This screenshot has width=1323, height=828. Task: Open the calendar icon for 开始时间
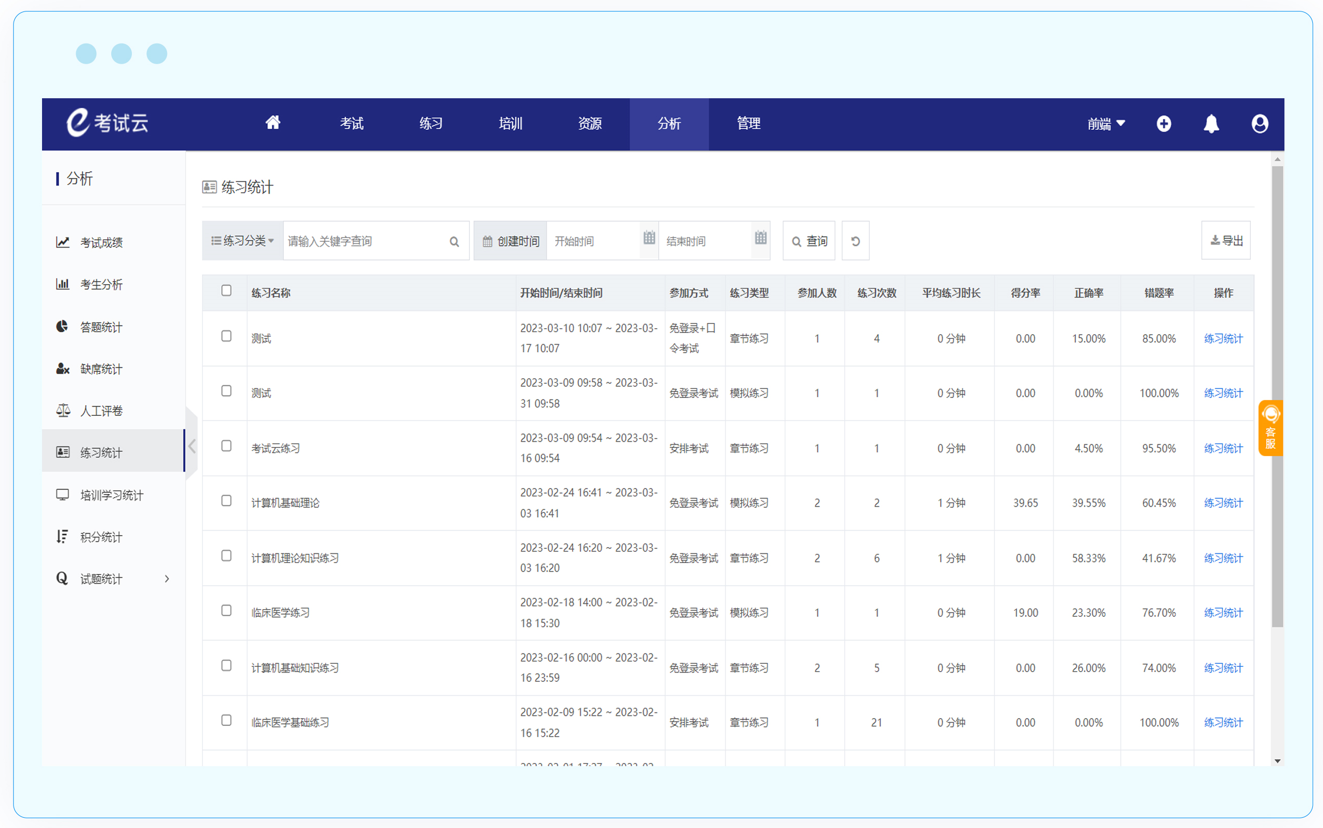[649, 239]
